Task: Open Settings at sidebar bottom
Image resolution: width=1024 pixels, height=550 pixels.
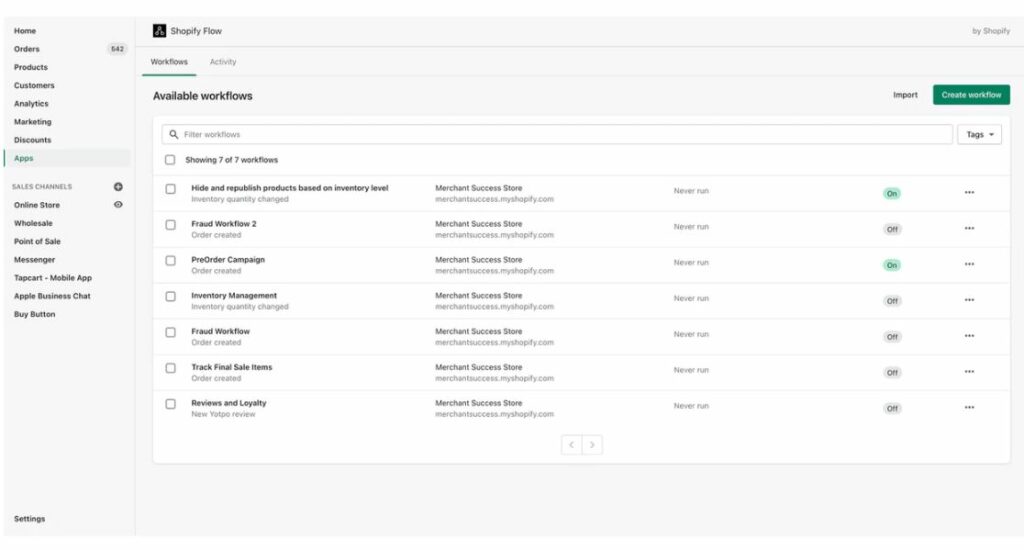Action: (29, 519)
